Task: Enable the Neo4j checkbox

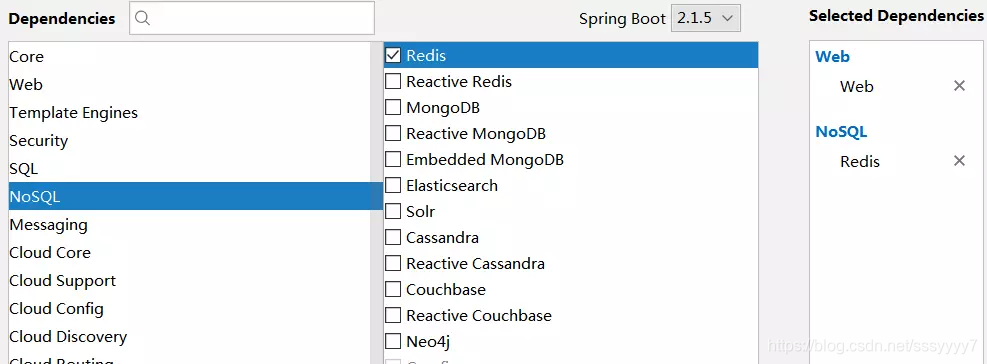Action: point(393,341)
